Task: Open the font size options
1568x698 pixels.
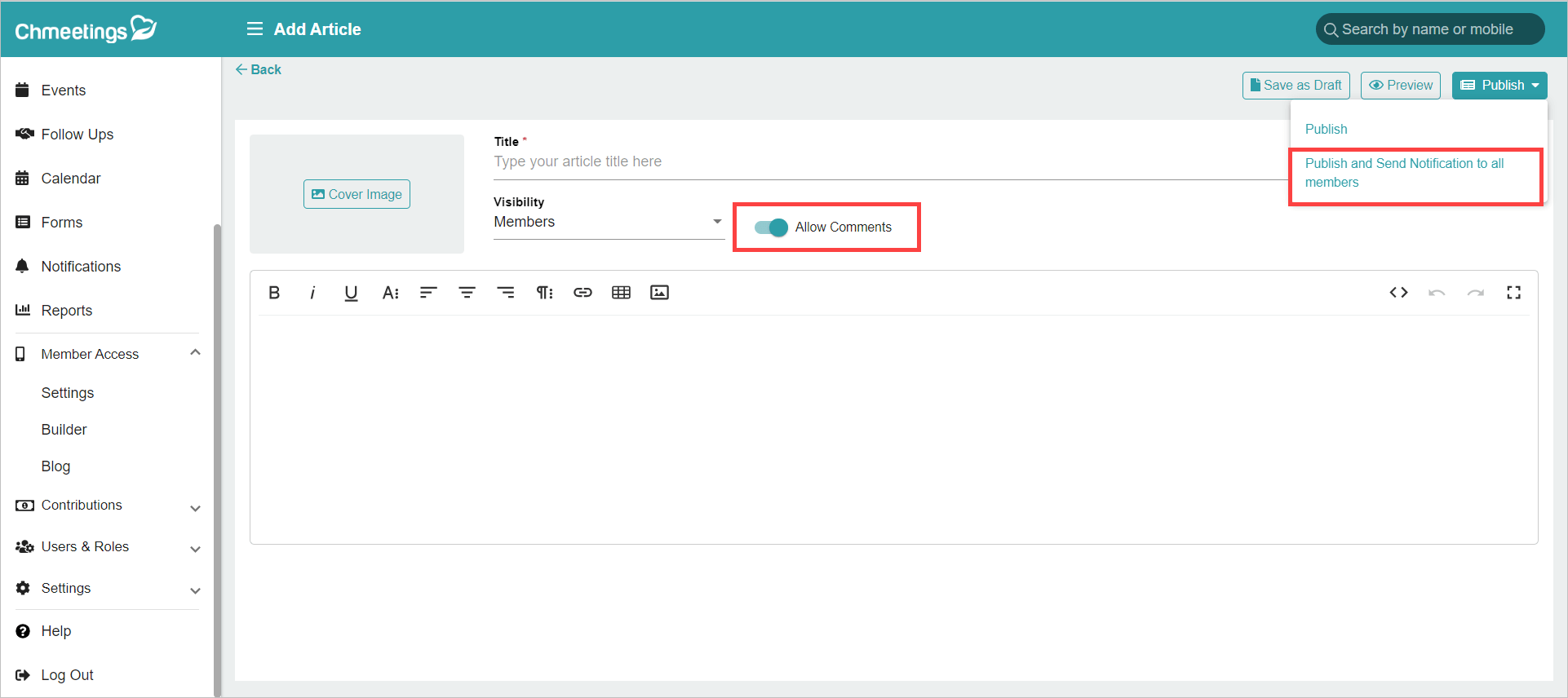Action: (390, 293)
